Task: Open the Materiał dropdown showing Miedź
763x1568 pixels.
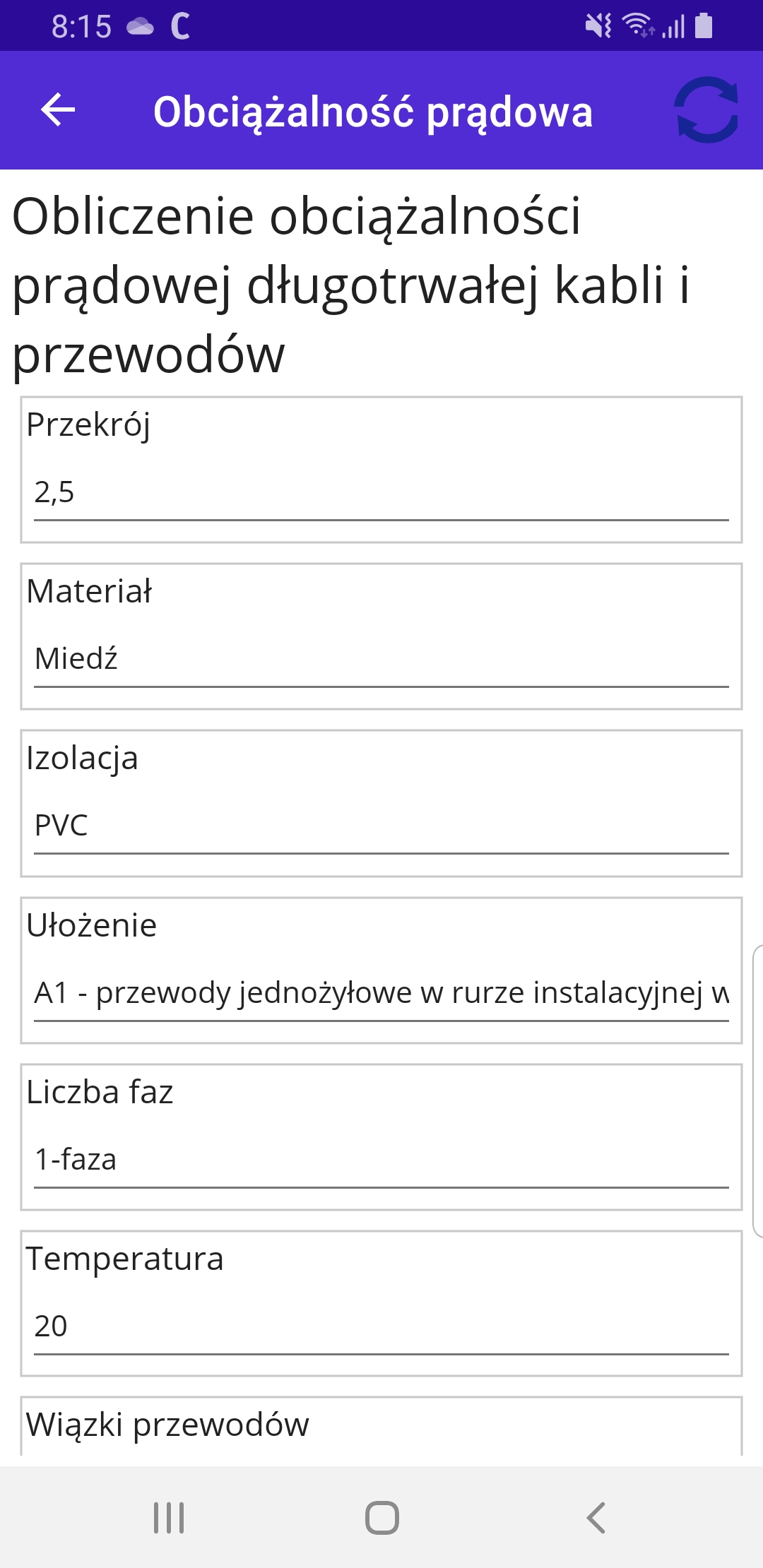Action: 381,659
